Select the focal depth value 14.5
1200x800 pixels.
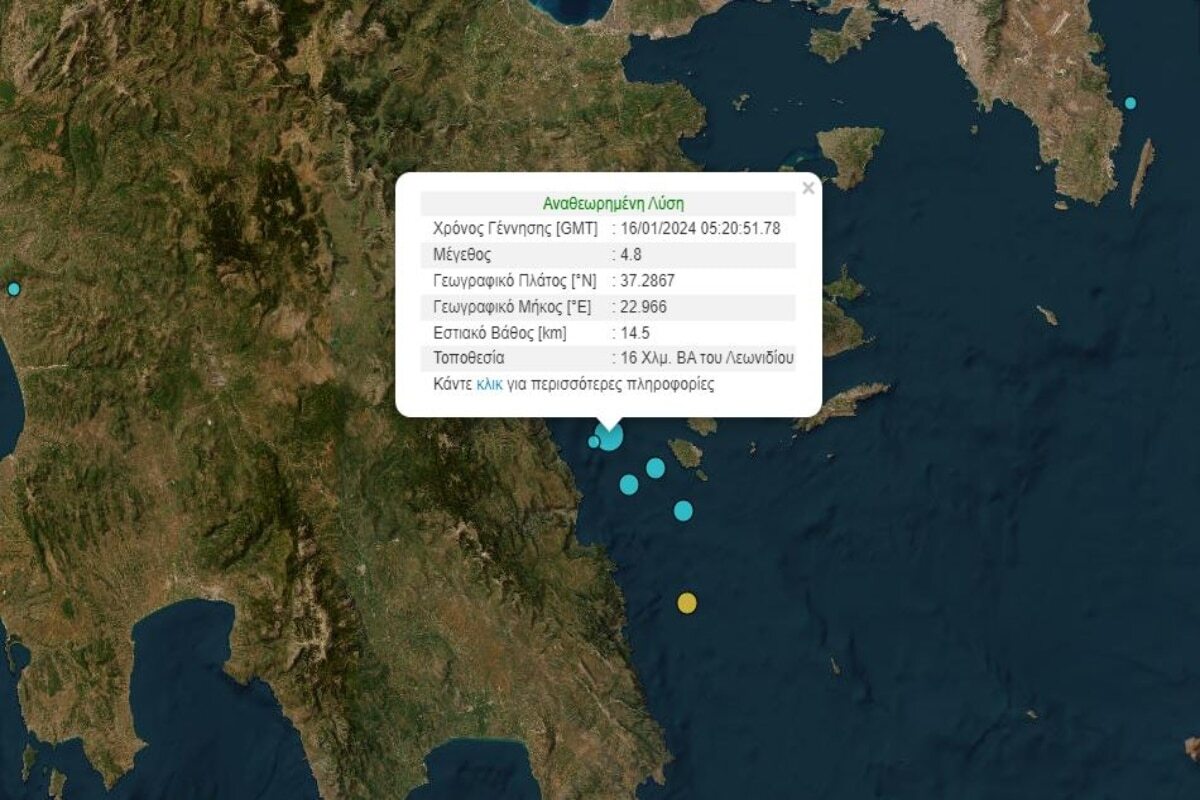click(636, 332)
